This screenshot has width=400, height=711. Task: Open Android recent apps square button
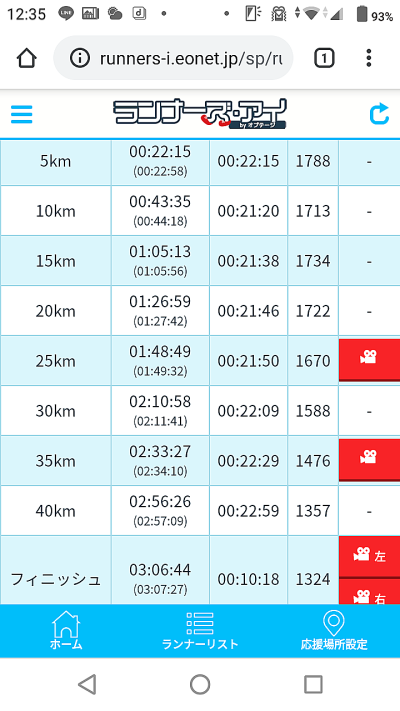313,684
